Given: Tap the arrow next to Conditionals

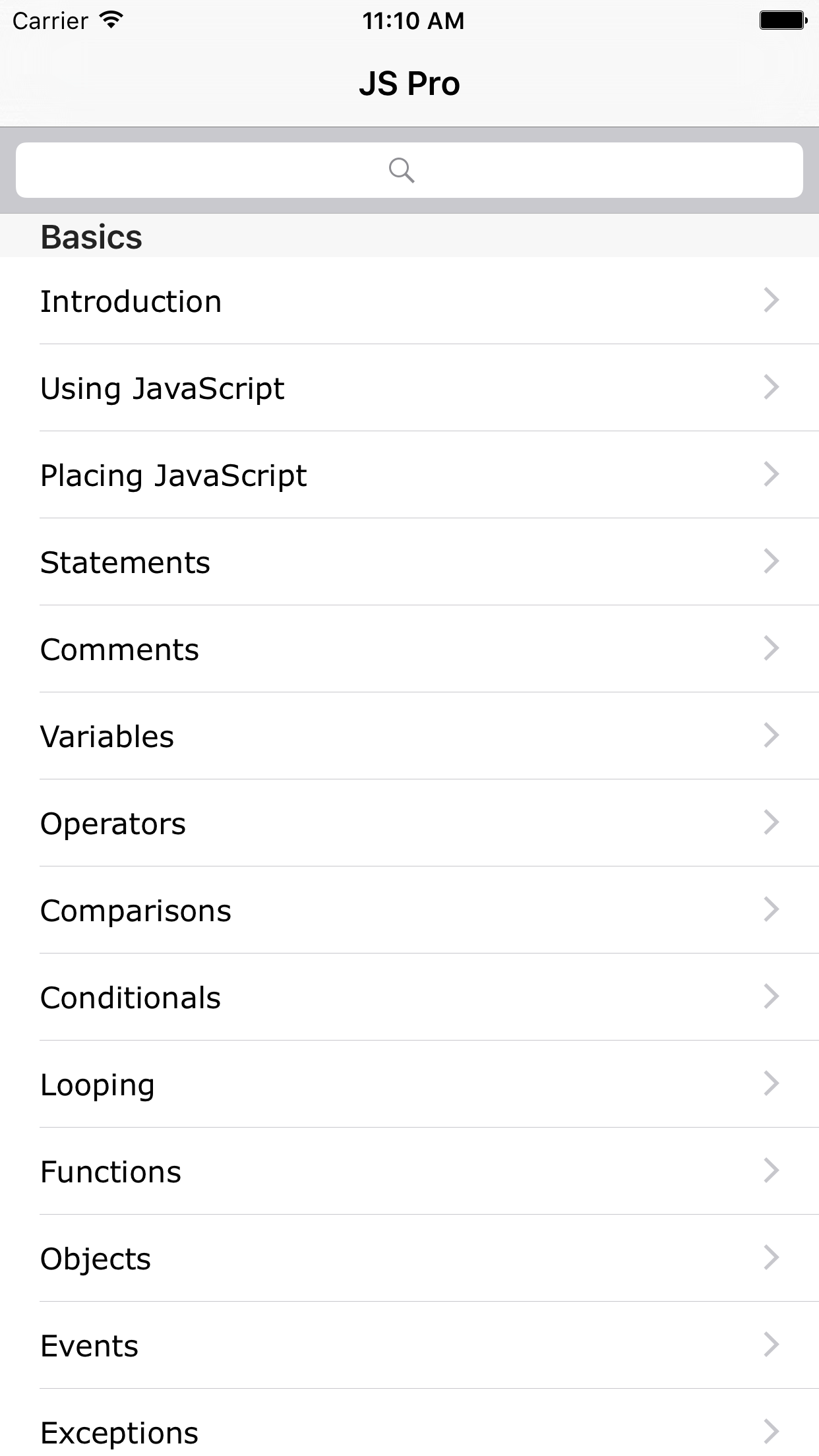Looking at the screenshot, I should [772, 997].
